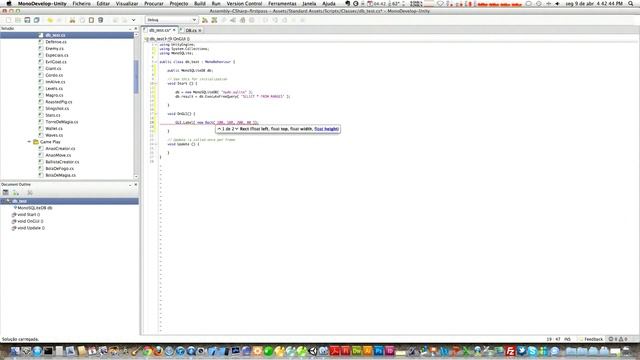
Task: Open the Ferramentas menu
Action: pos(282,3)
